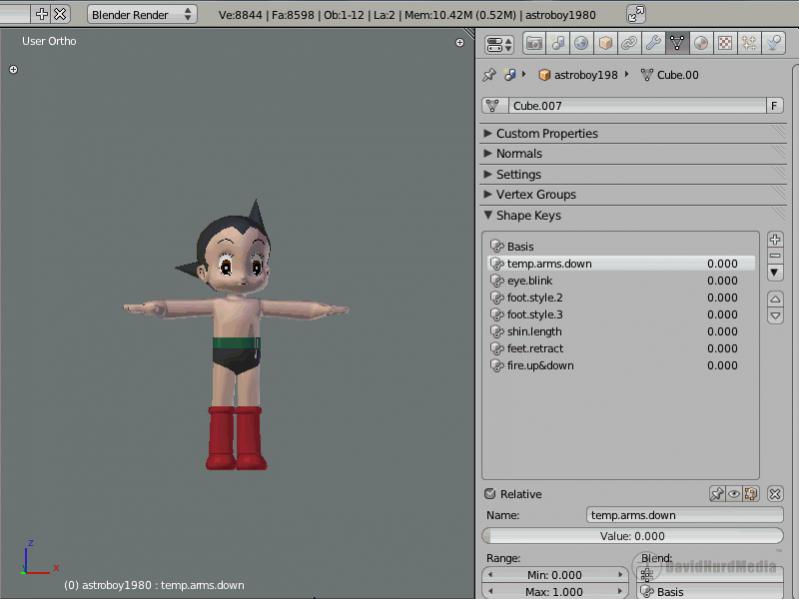799x599 pixels.
Task: Increase Range Max with right arrow
Action: 621,591
